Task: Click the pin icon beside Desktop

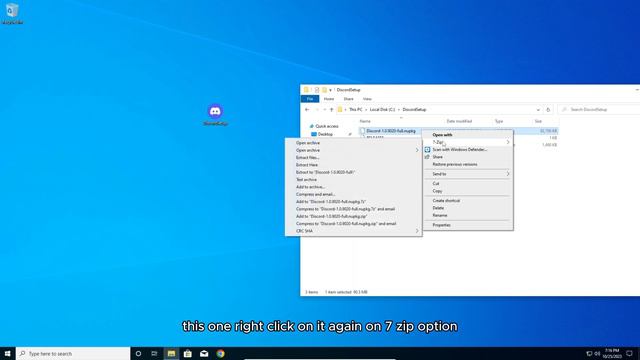Action: 350,134
